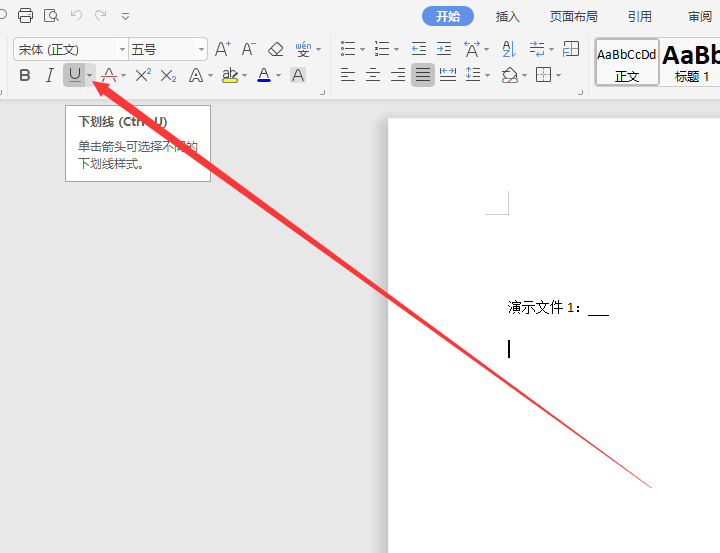This screenshot has height=553, width=720.
Task: Apply the 标题 1 style
Action: (x=691, y=62)
